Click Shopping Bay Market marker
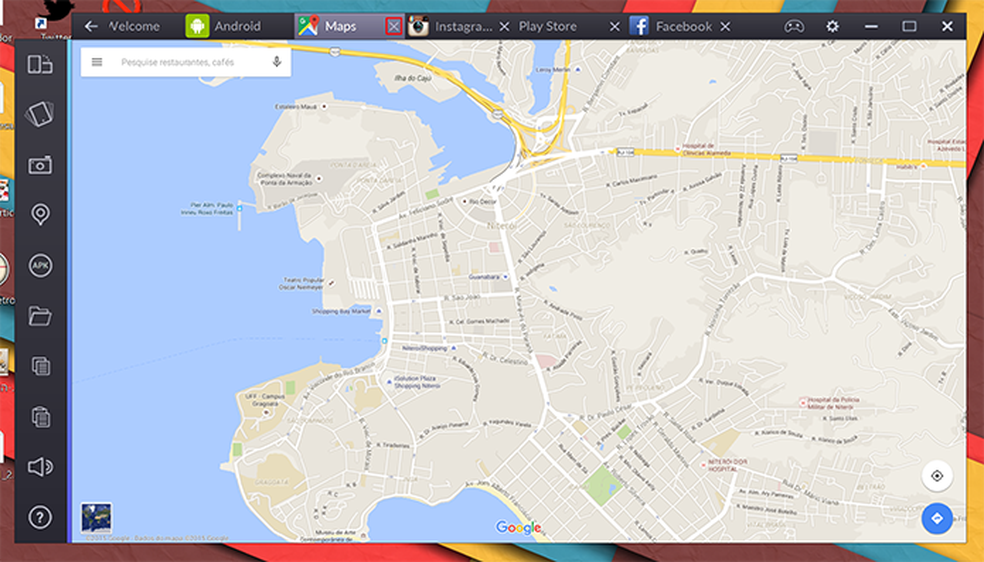This screenshot has width=984, height=562. pos(378,311)
